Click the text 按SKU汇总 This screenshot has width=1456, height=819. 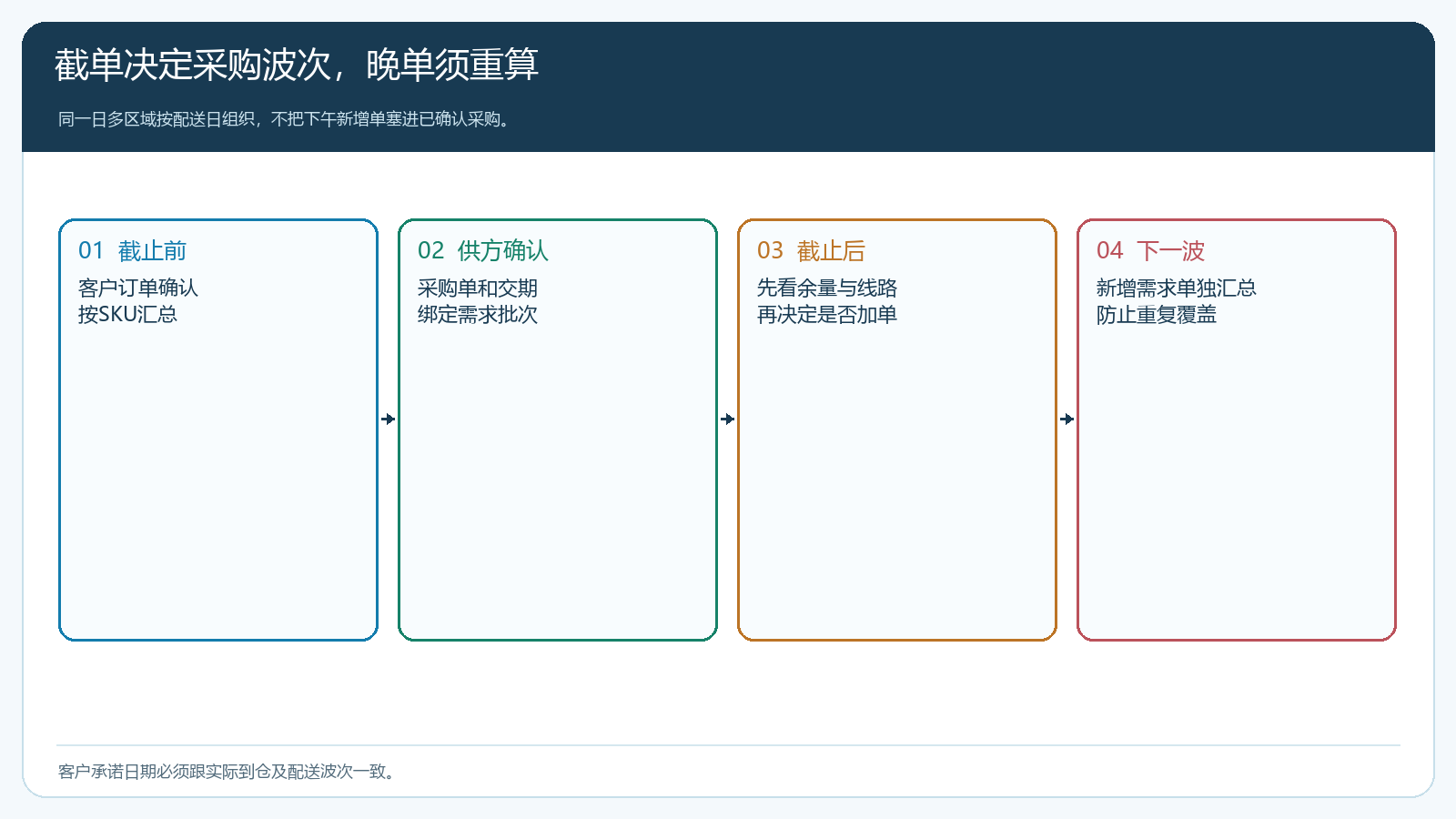click(127, 314)
